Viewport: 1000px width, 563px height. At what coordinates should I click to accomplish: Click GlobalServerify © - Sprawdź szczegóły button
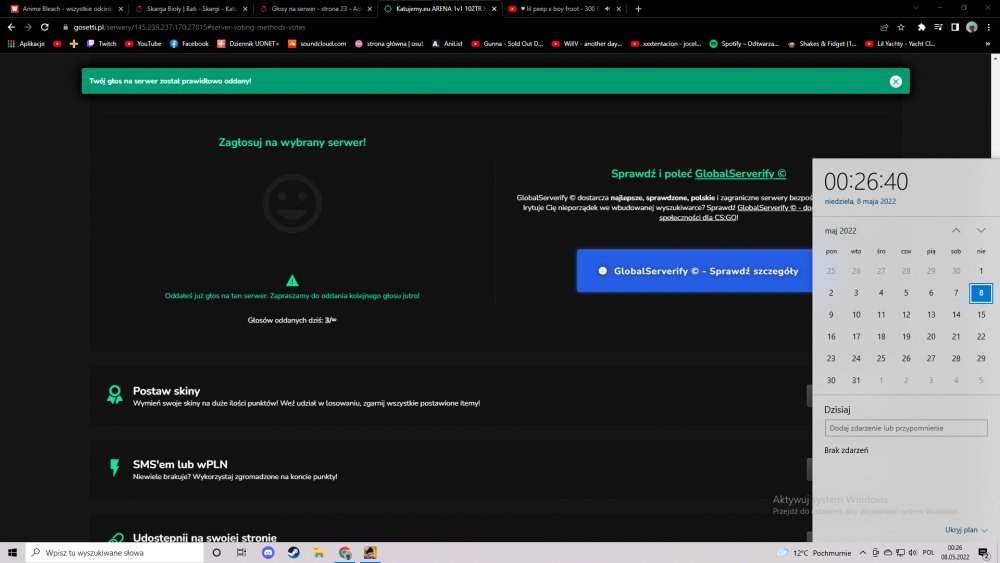click(x=695, y=271)
